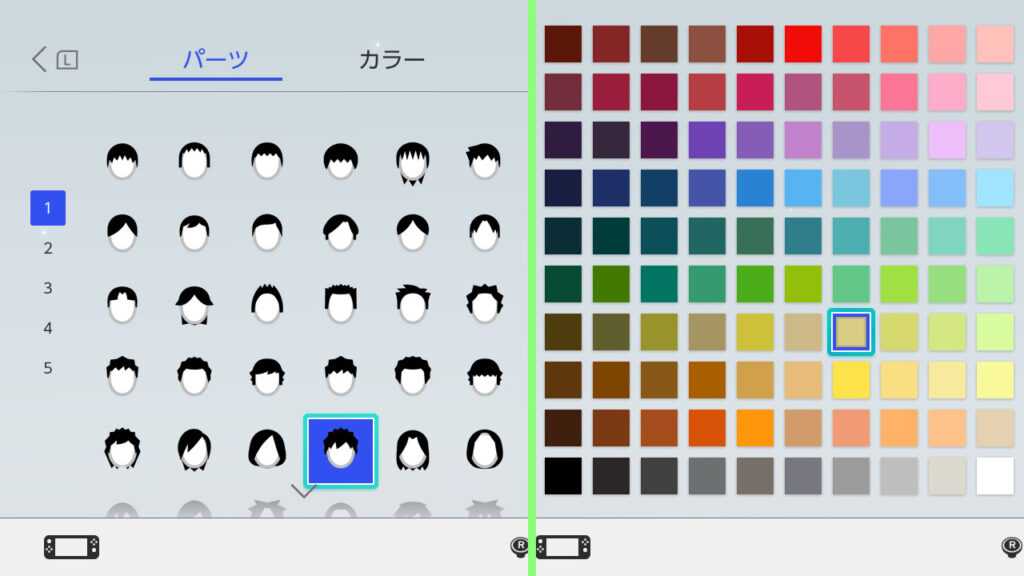Choose the flipped-out bob hairstyle in third row

195,305
